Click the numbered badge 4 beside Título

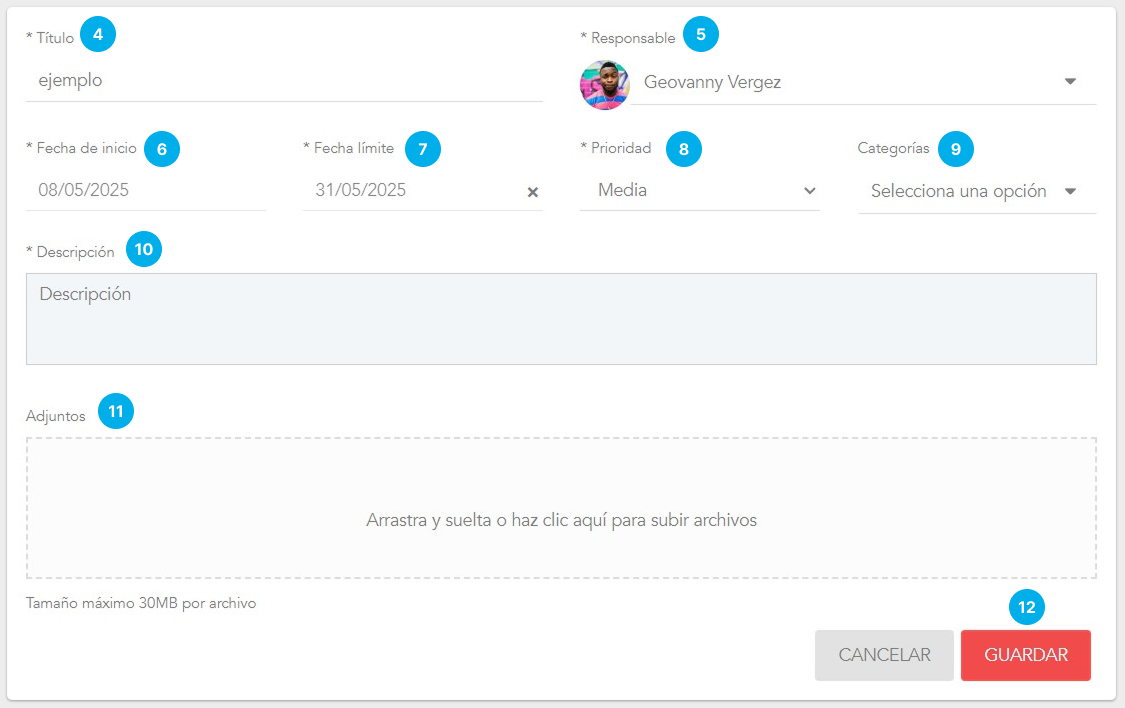click(98, 35)
